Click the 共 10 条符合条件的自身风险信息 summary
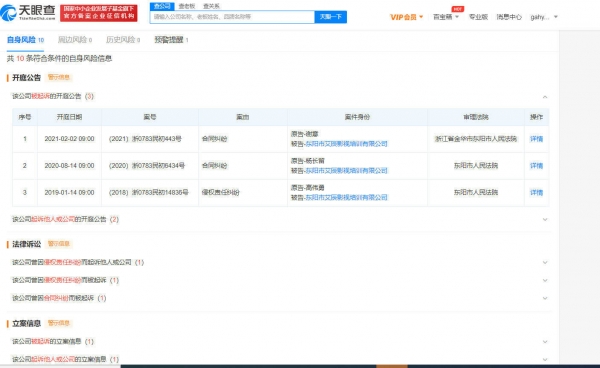This screenshot has height=368, width=600. tap(59, 59)
